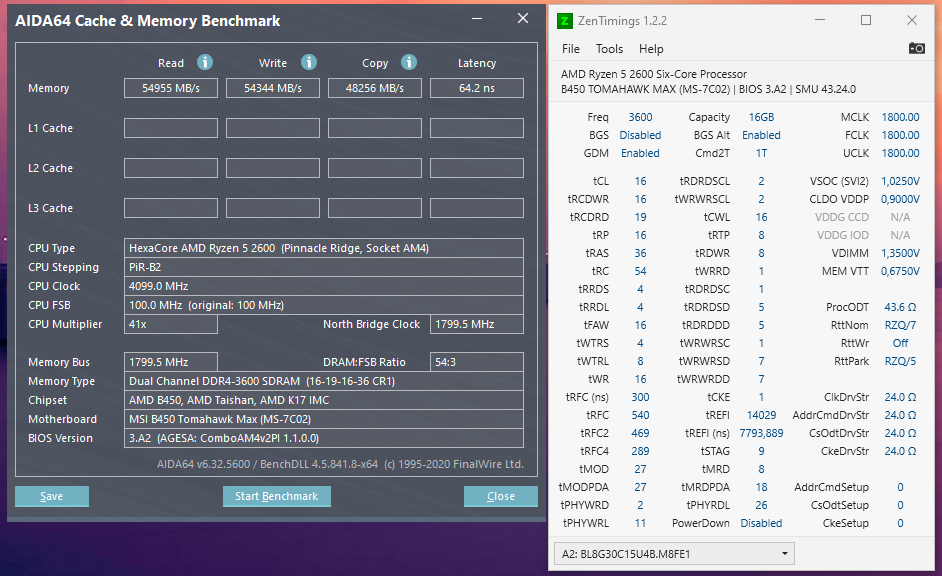The width and height of the screenshot is (942, 576).
Task: Click the BGS value Disabled
Action: point(640,135)
